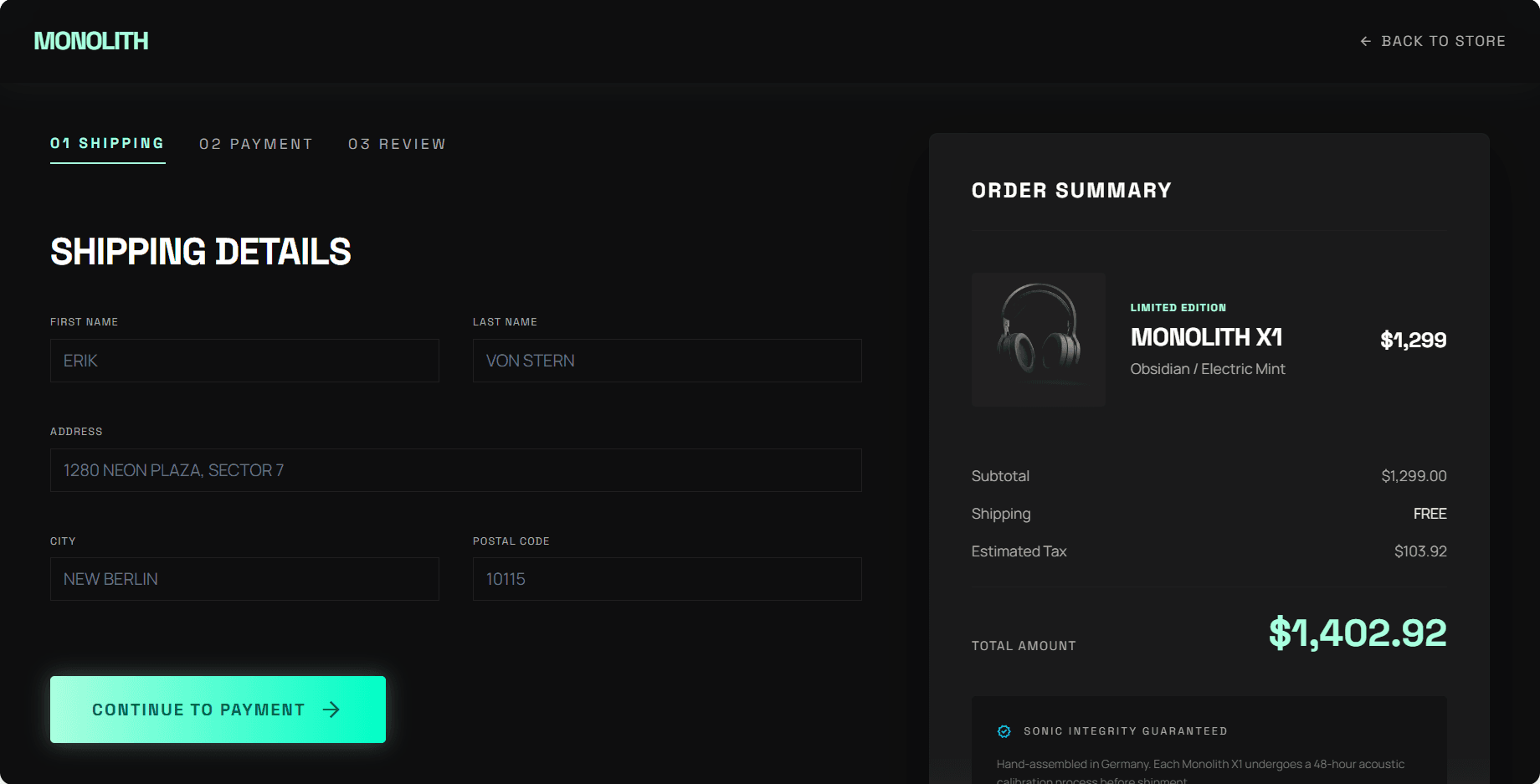Click the arrow inside Continue to Payment button
Viewport: 1540px width, 784px height.
click(x=332, y=709)
